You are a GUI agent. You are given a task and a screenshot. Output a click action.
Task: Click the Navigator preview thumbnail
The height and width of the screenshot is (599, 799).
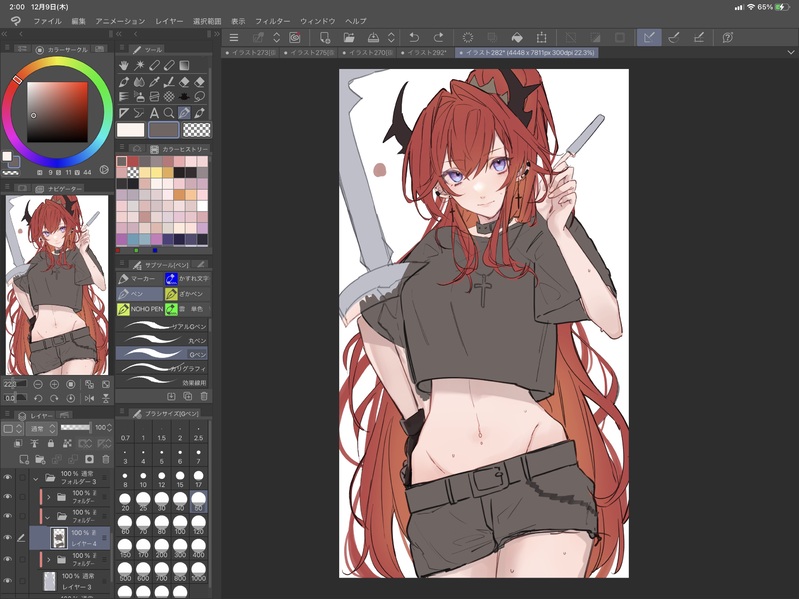tap(57, 285)
